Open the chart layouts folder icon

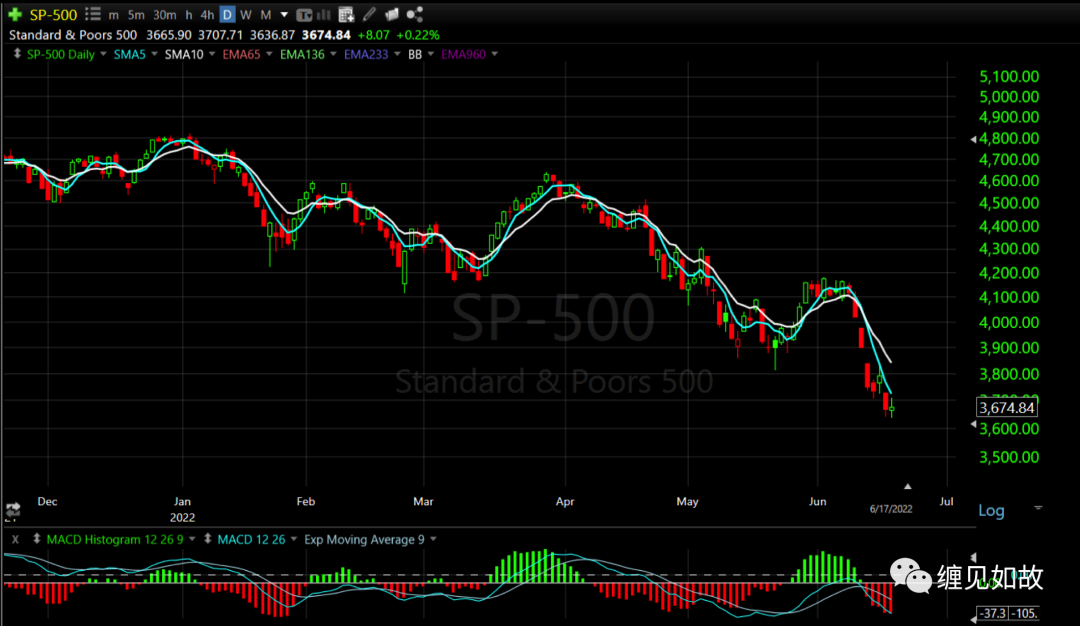pos(392,14)
